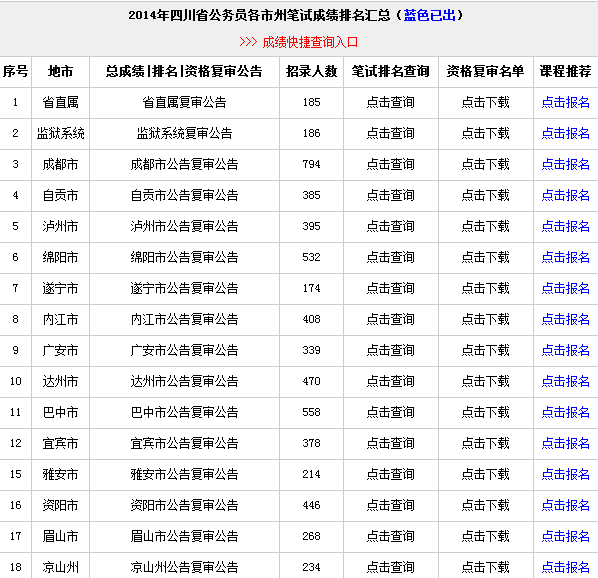This screenshot has width=598, height=578.
Task: Click 点击下载 in the 凉山州 row
Action: click(485, 567)
